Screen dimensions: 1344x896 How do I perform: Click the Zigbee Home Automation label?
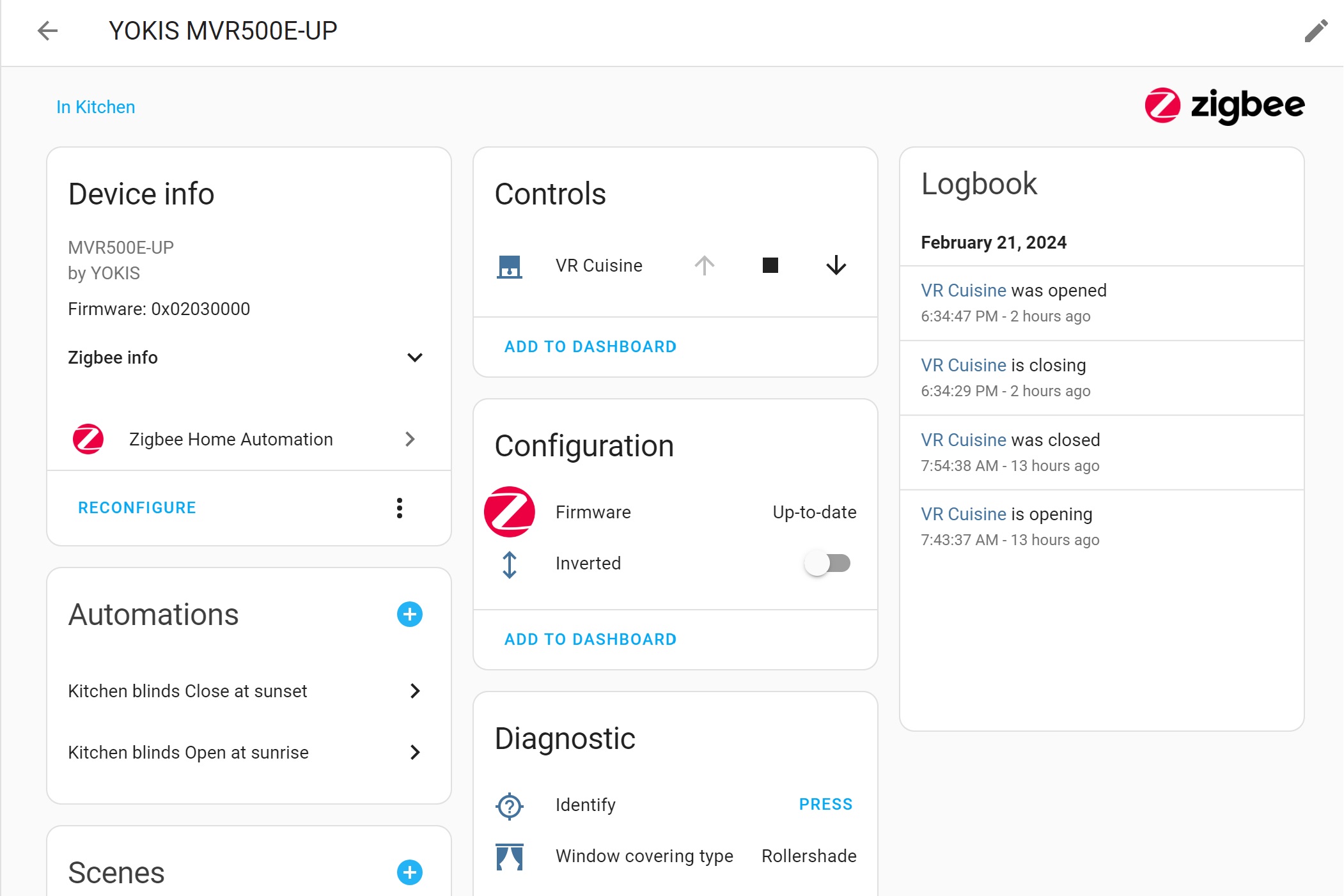pos(231,439)
